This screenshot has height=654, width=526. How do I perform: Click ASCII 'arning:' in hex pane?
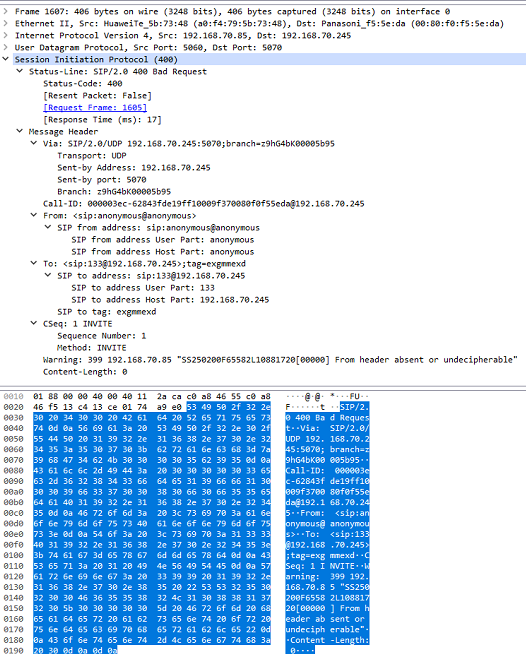pyautogui.click(x=303, y=576)
